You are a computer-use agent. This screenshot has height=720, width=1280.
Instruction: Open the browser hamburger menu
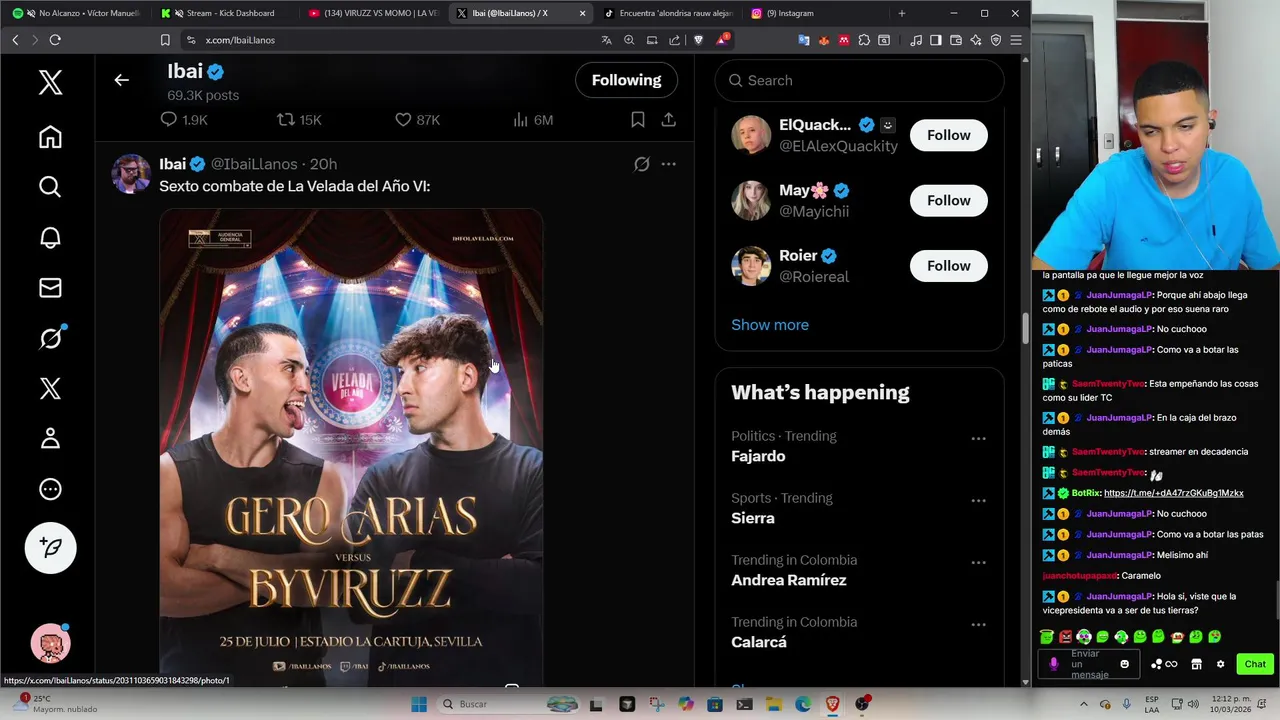click(x=1015, y=40)
